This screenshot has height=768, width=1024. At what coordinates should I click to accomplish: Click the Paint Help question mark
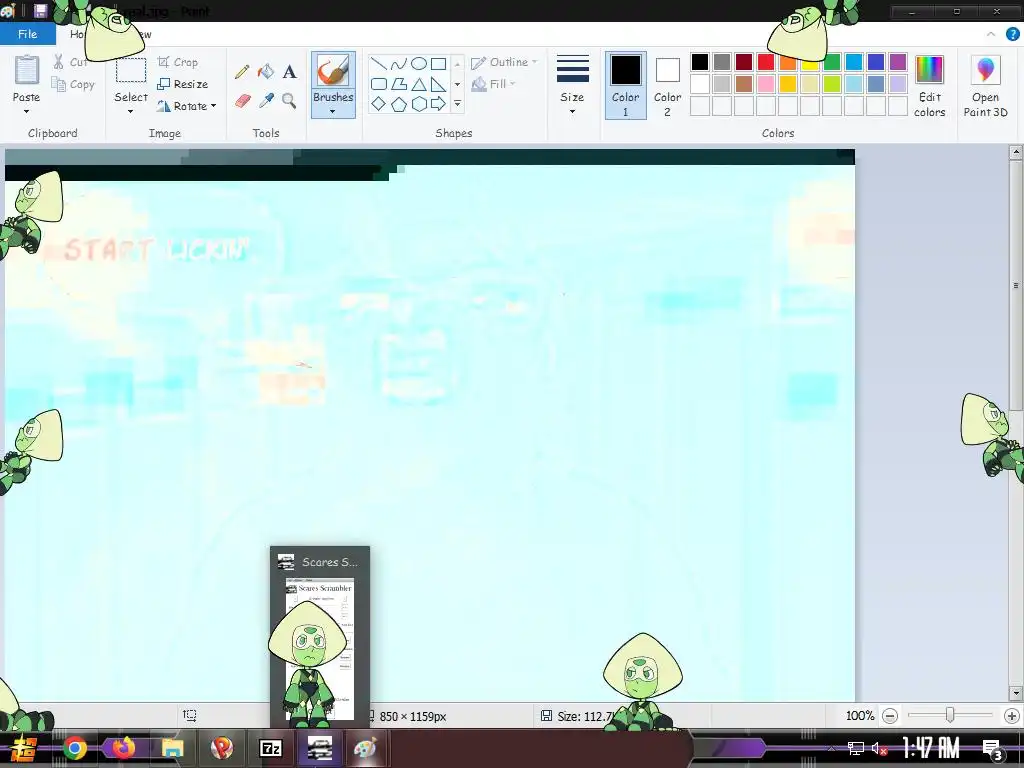[x=1012, y=34]
